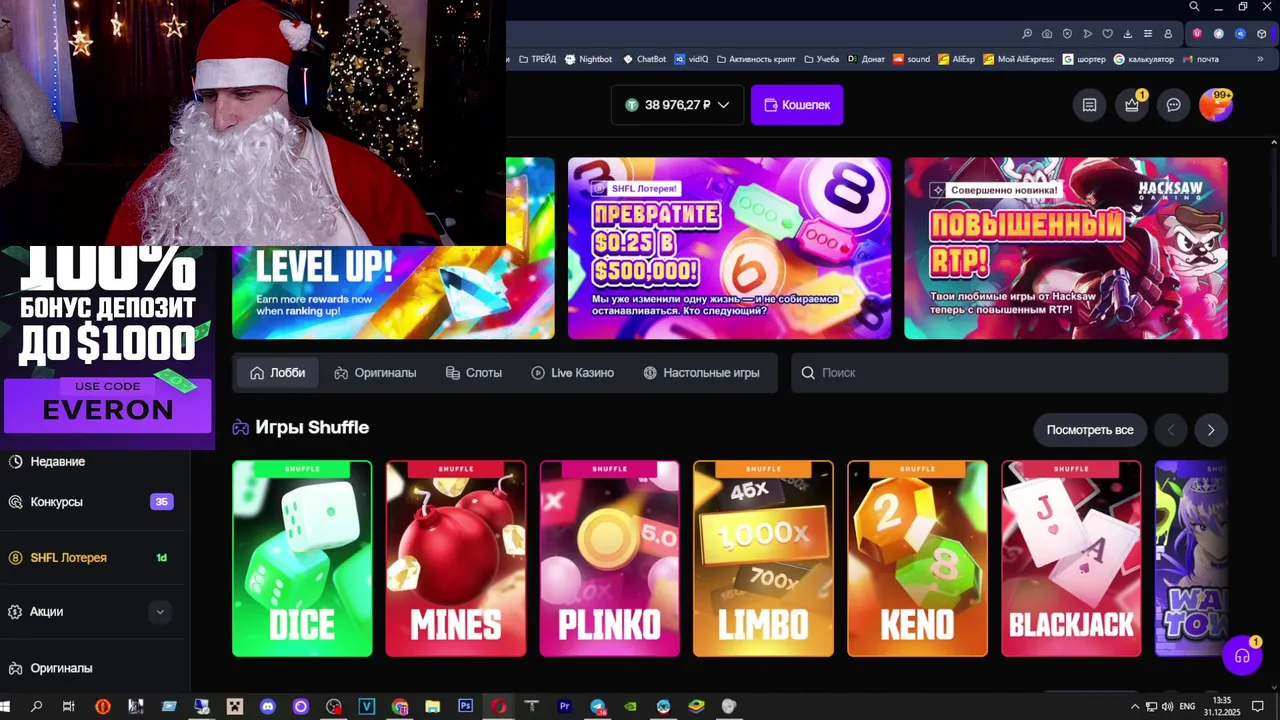Viewport: 1280px width, 720px height.
Task: Open the taskbar volume speaker icon
Action: (1167, 707)
